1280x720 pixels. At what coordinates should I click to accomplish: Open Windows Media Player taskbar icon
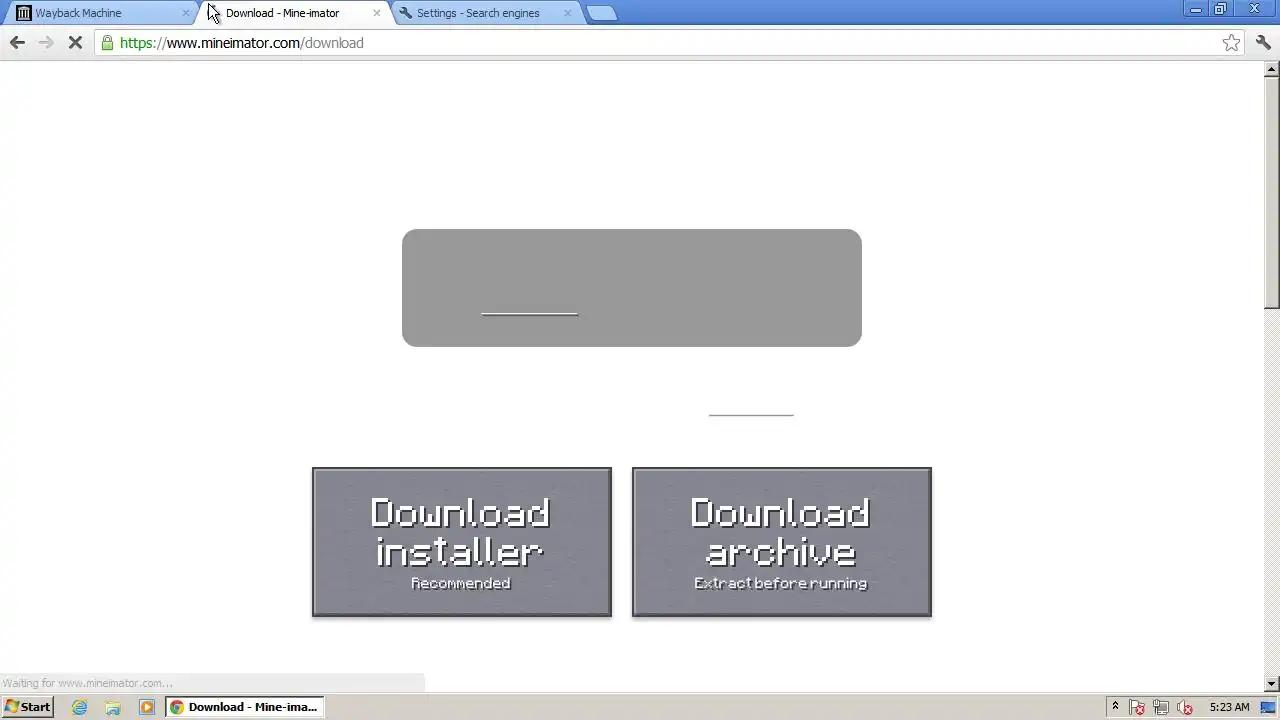[146, 707]
